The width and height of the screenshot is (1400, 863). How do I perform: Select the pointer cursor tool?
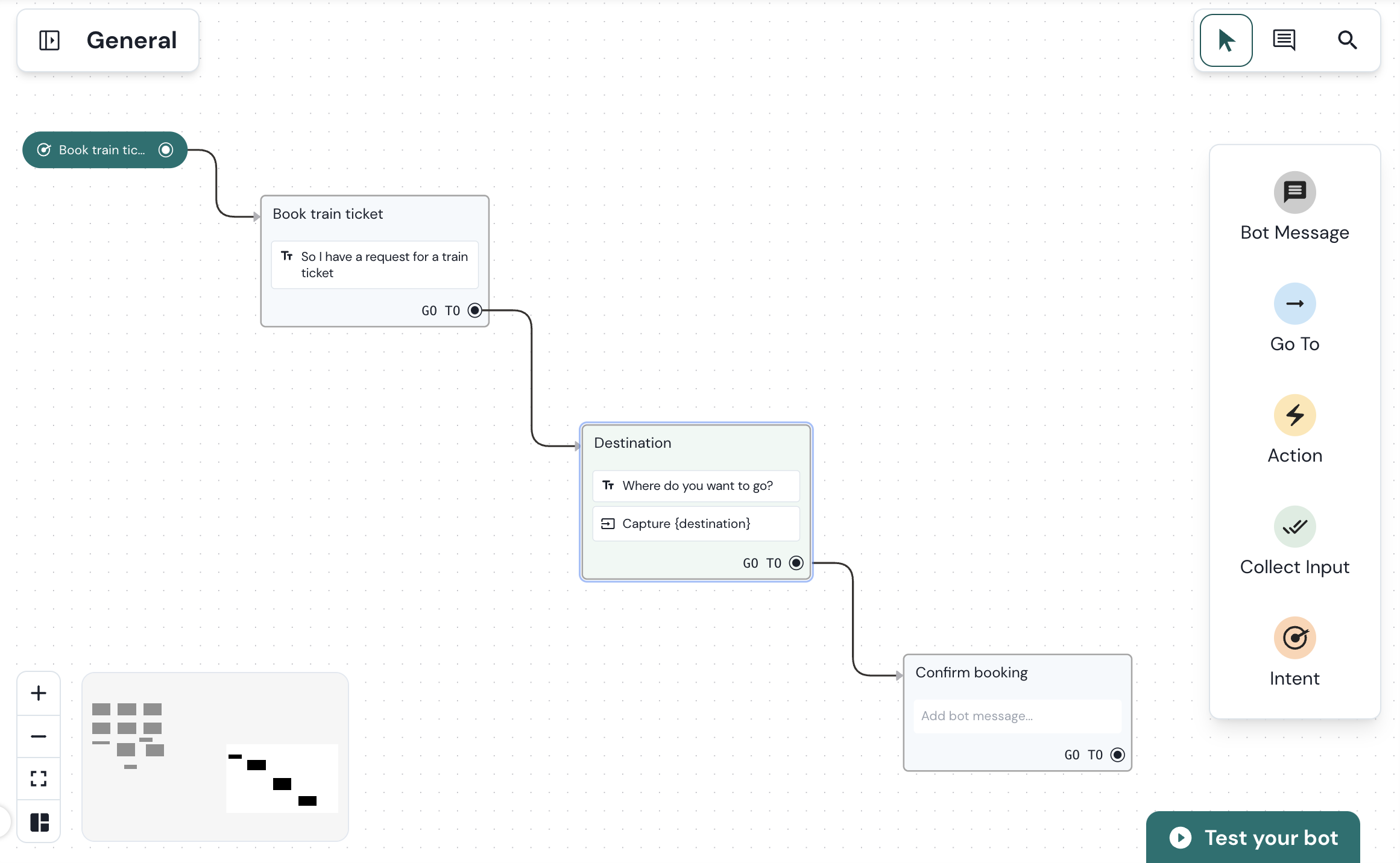1226,40
